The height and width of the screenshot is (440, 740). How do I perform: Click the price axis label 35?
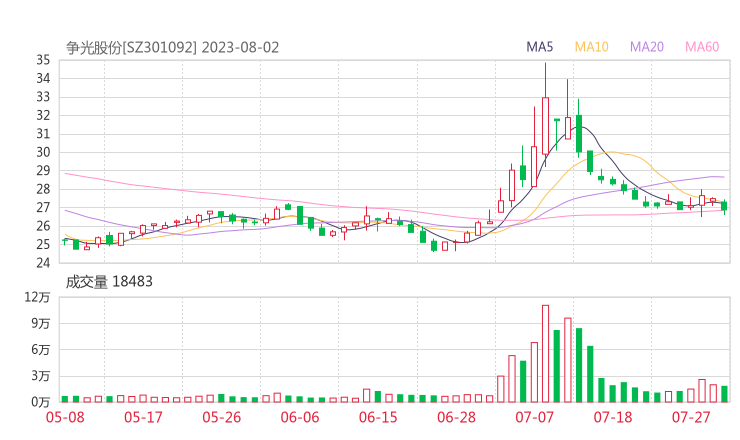pyautogui.click(x=43, y=60)
